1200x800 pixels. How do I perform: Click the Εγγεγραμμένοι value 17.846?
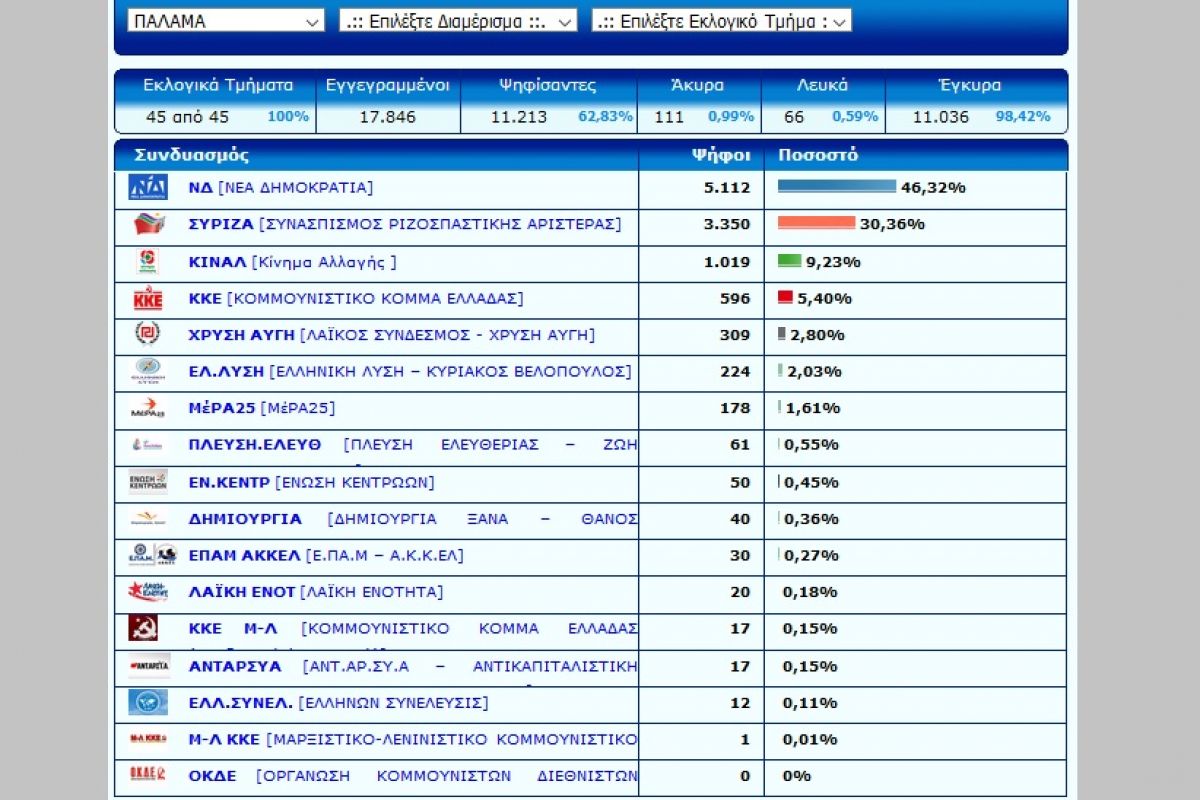387,117
